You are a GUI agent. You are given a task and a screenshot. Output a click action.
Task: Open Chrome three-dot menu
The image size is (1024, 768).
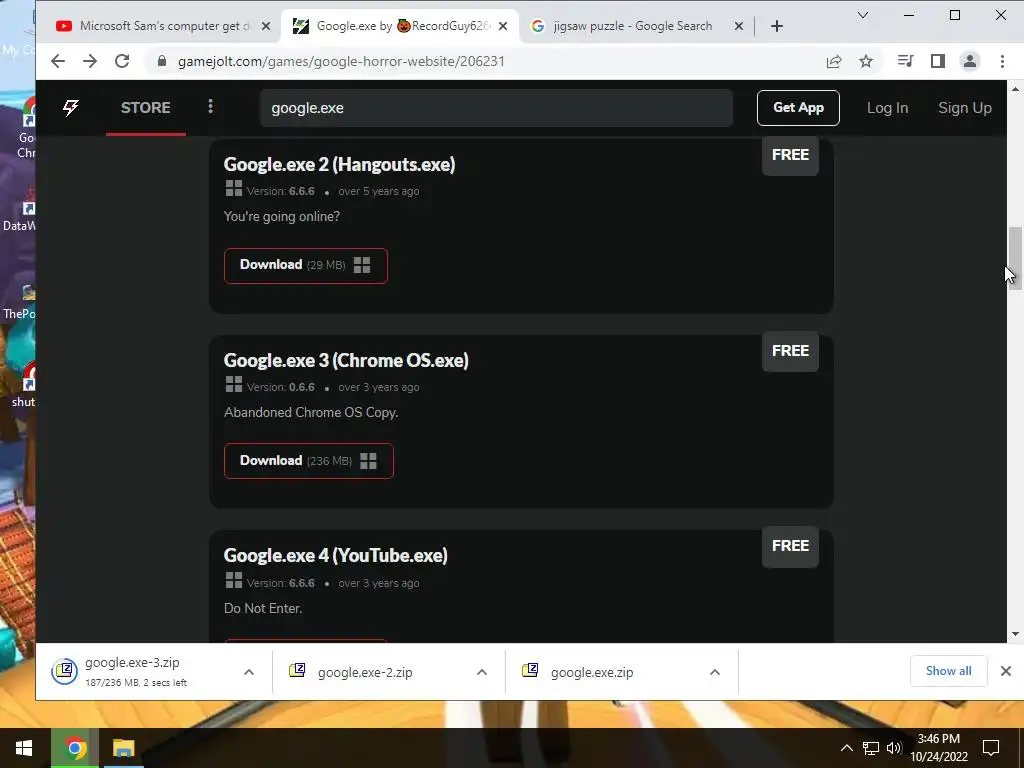(x=1002, y=61)
